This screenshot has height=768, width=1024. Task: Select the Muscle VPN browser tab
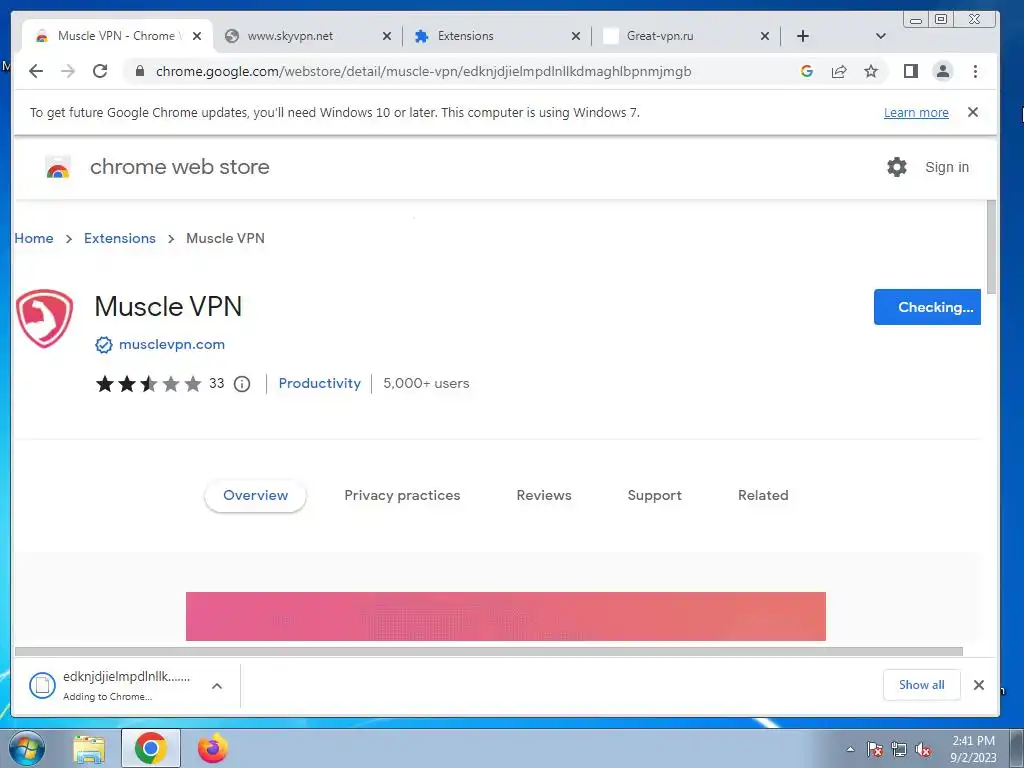[x=118, y=36]
